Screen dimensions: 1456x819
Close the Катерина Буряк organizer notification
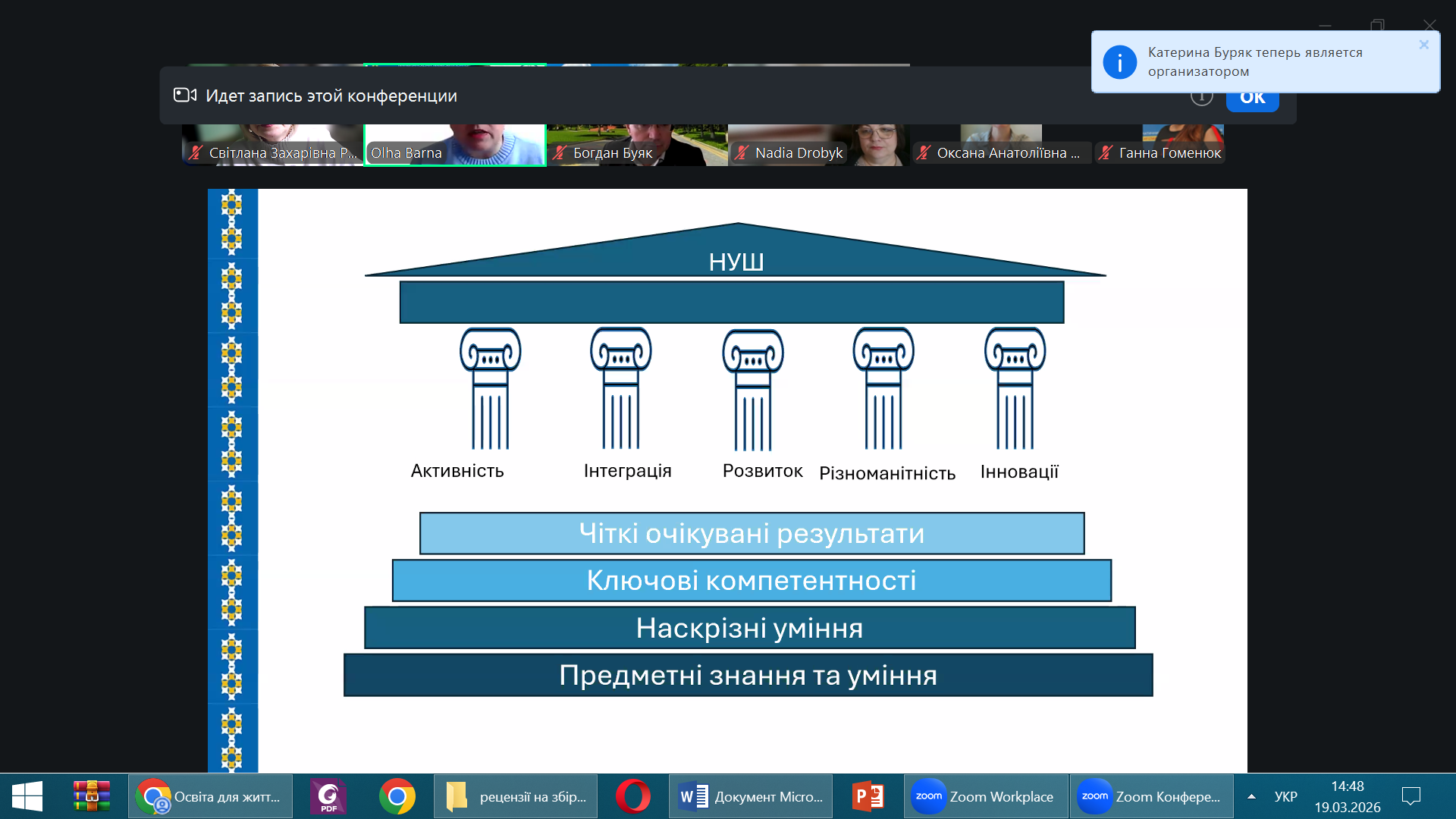point(1423,45)
